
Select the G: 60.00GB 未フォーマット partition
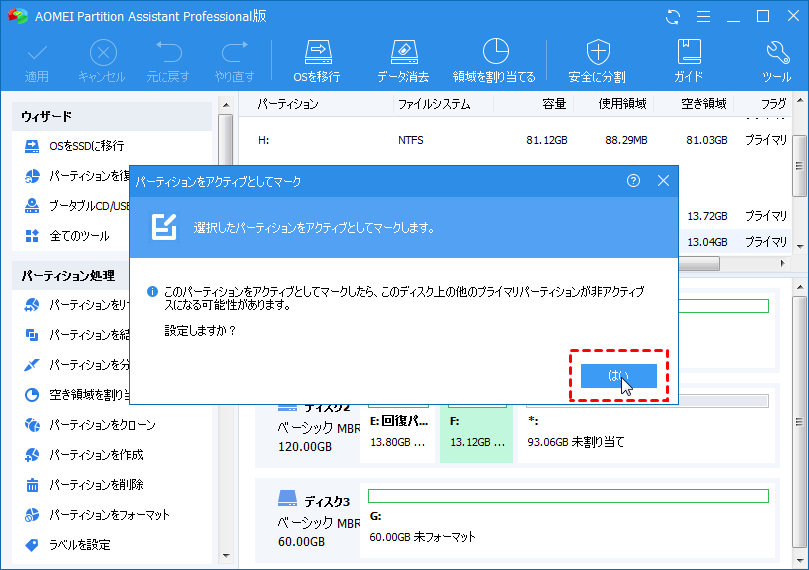coord(568,522)
